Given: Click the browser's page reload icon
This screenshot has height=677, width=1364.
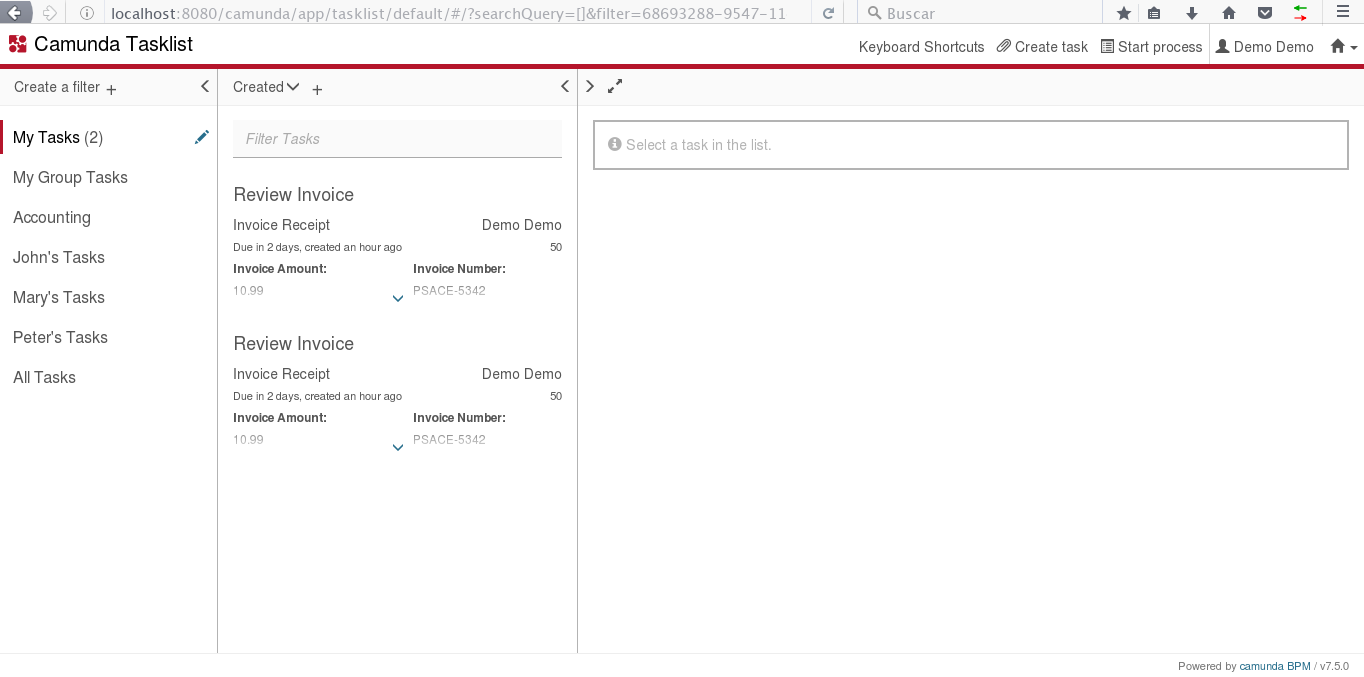Looking at the screenshot, I should [x=827, y=13].
